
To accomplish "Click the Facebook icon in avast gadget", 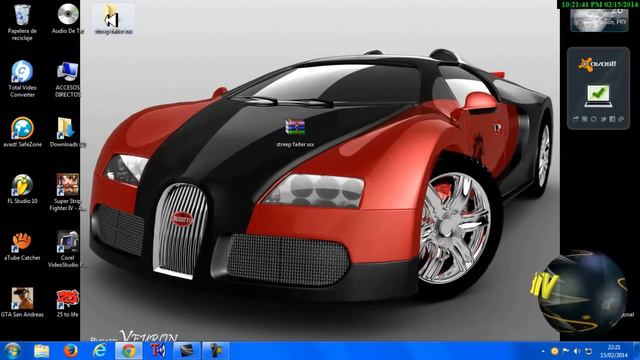I will point(612,119).
